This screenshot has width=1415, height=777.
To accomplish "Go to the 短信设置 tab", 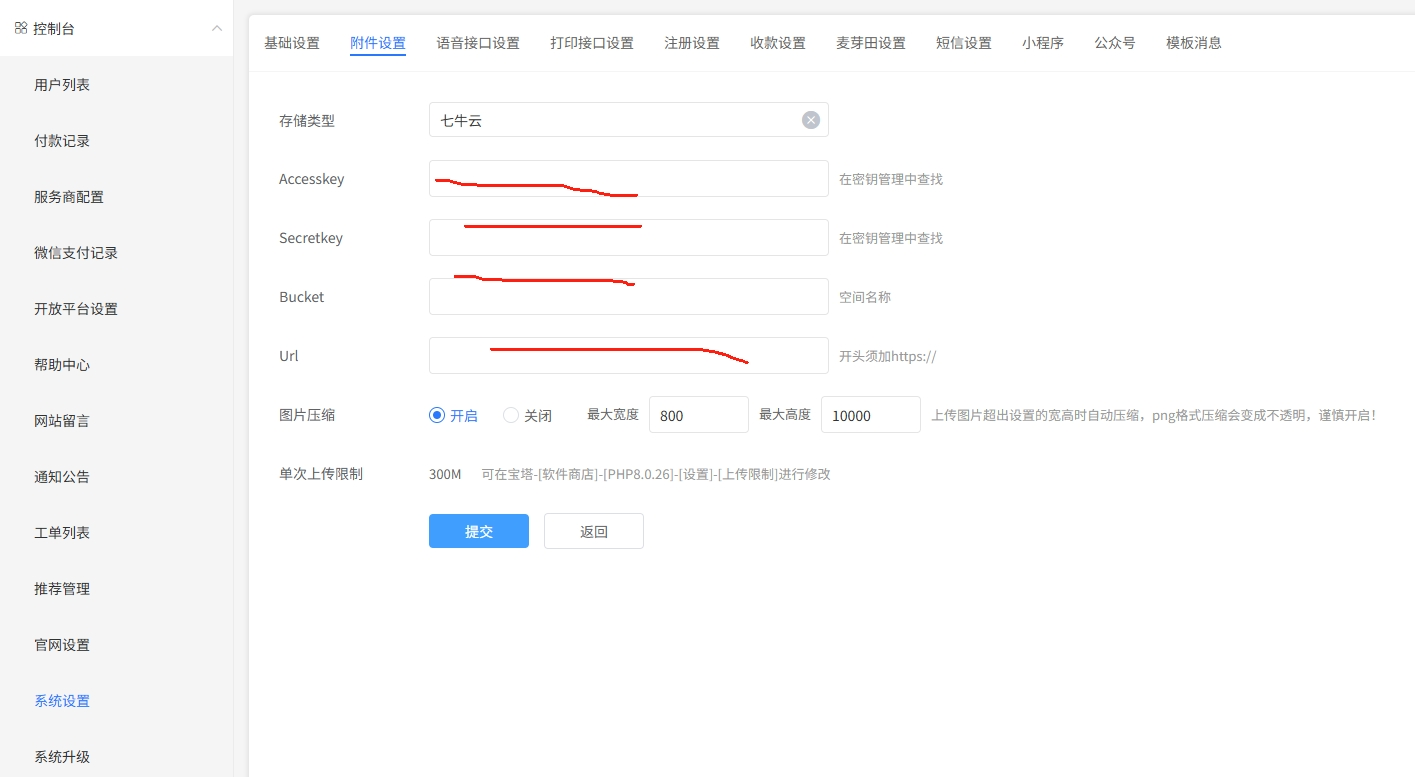I will [x=963, y=43].
